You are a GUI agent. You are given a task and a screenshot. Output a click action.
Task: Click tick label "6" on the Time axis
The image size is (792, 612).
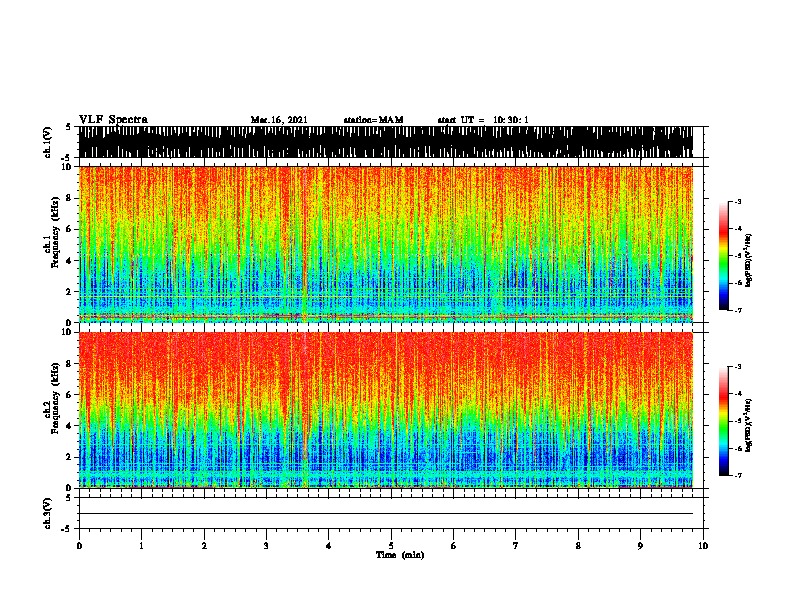pyautogui.click(x=454, y=546)
